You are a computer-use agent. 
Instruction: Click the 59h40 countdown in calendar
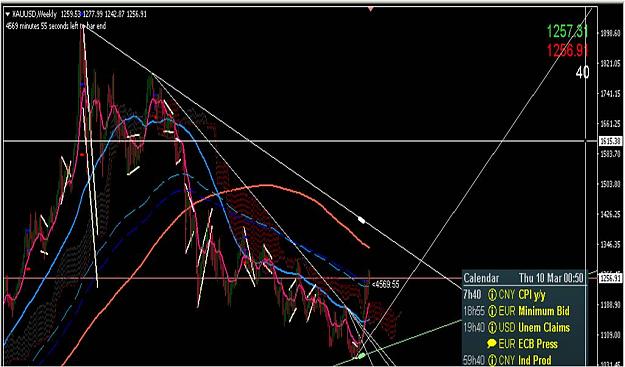[474, 360]
